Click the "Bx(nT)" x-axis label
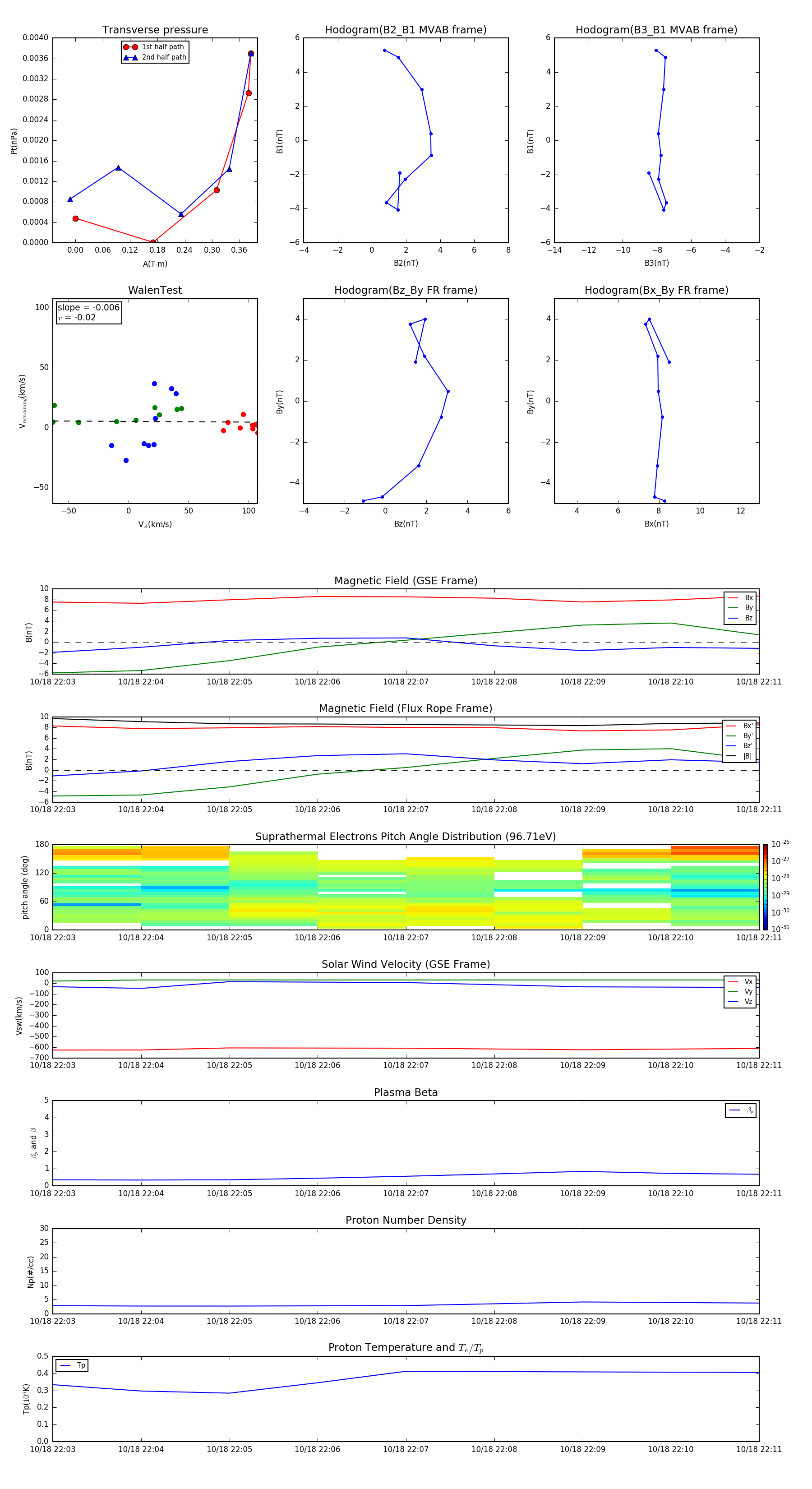Screen dimensions: 812x1489 (x=656, y=524)
